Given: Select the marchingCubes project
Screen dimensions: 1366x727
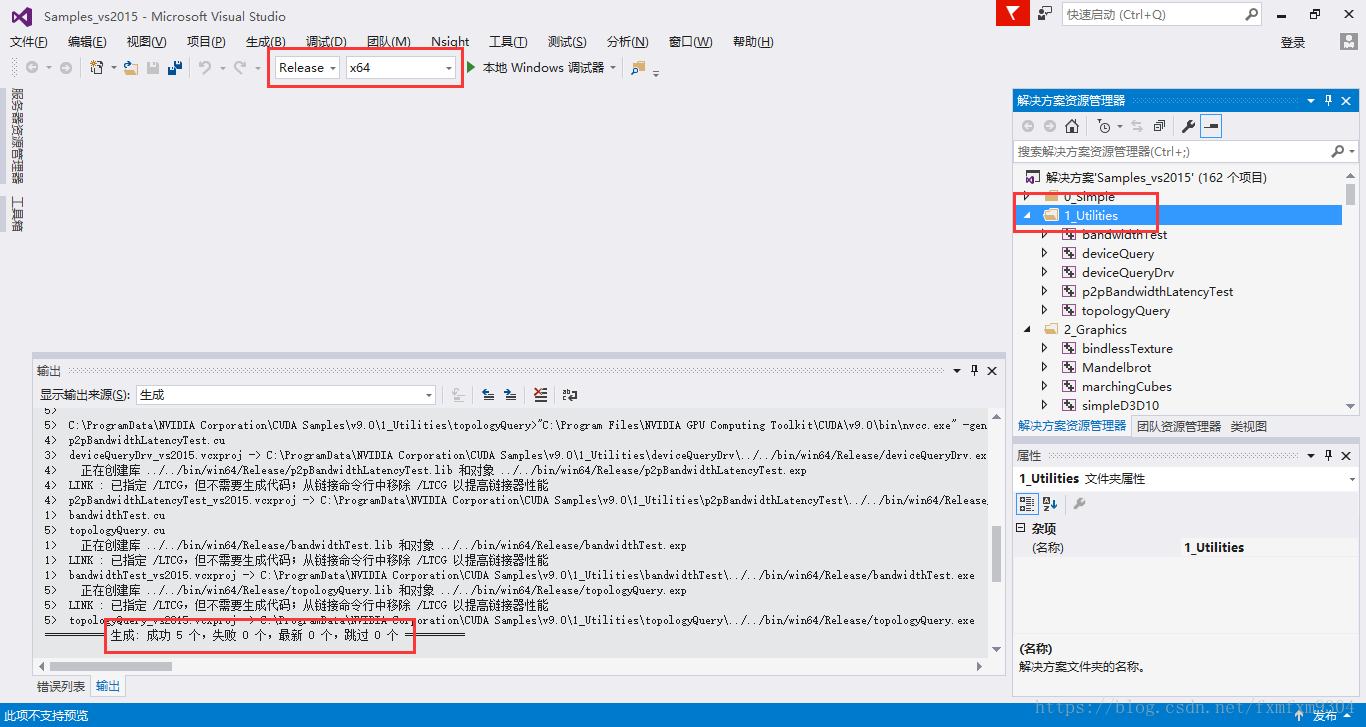Looking at the screenshot, I should tap(1126, 386).
